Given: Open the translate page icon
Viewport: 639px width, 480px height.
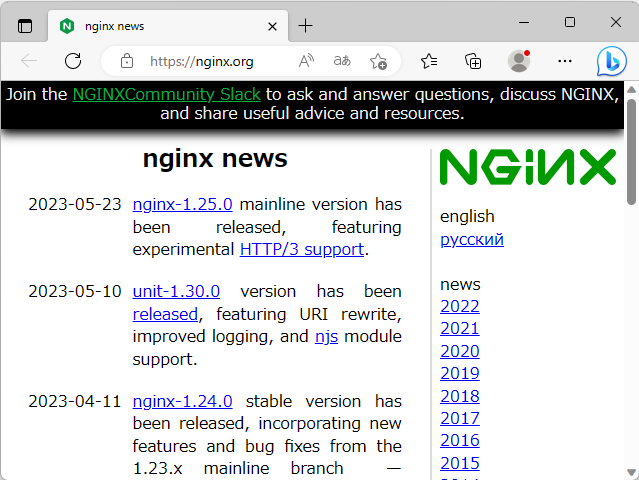Looking at the screenshot, I should coord(342,61).
